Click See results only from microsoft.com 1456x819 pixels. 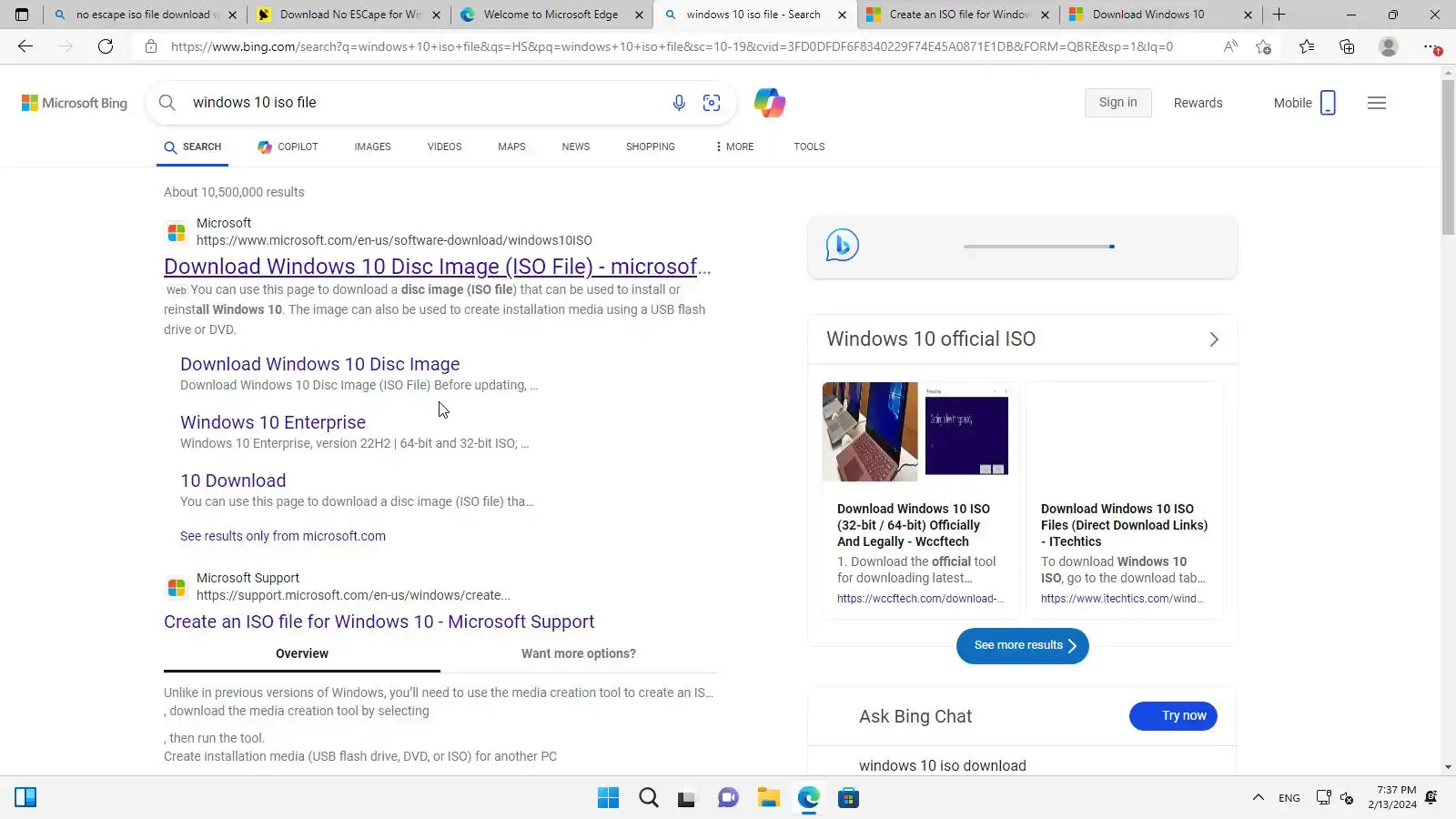(x=283, y=536)
